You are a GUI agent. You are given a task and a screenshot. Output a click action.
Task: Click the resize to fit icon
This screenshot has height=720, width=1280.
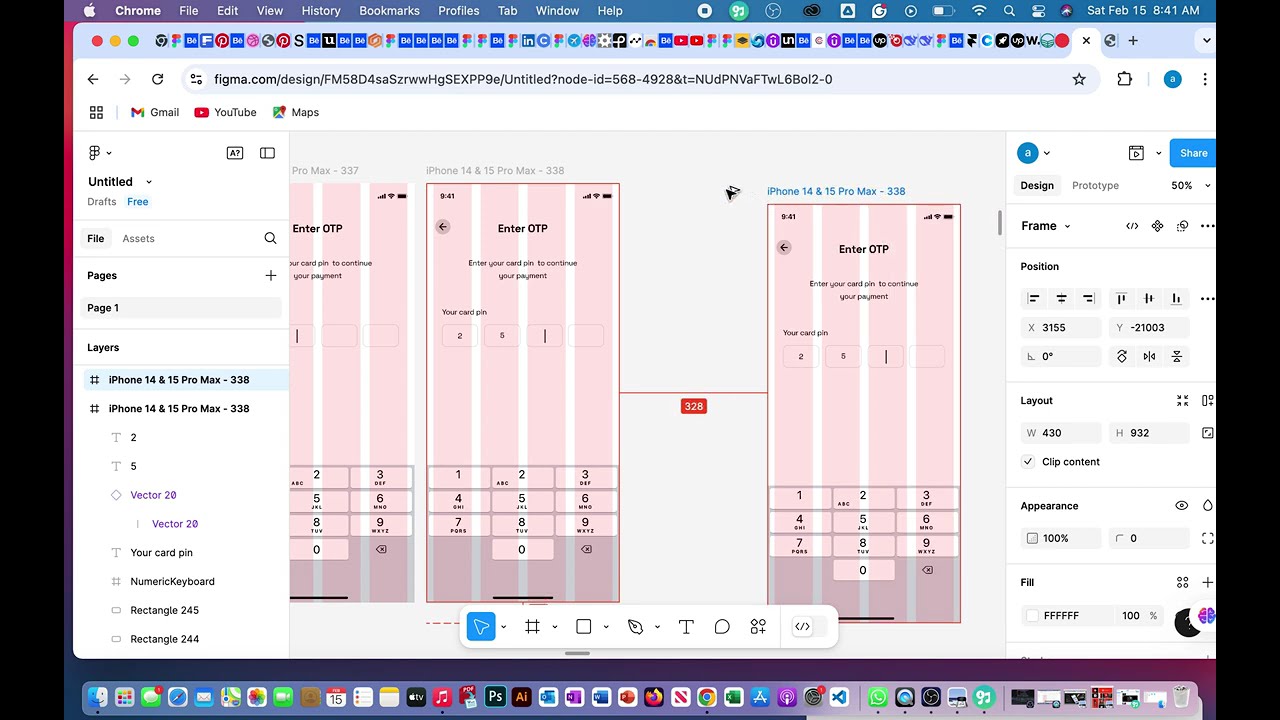pyautogui.click(x=1182, y=401)
